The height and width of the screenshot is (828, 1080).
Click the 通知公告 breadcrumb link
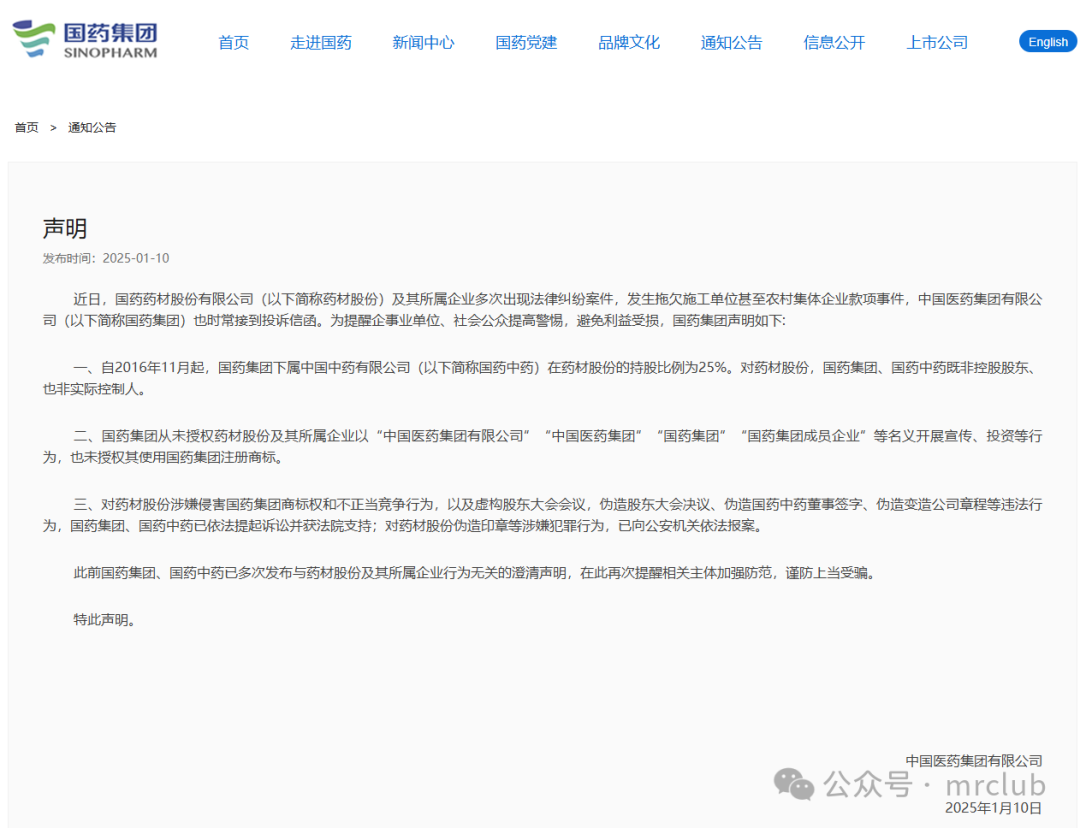pos(92,127)
